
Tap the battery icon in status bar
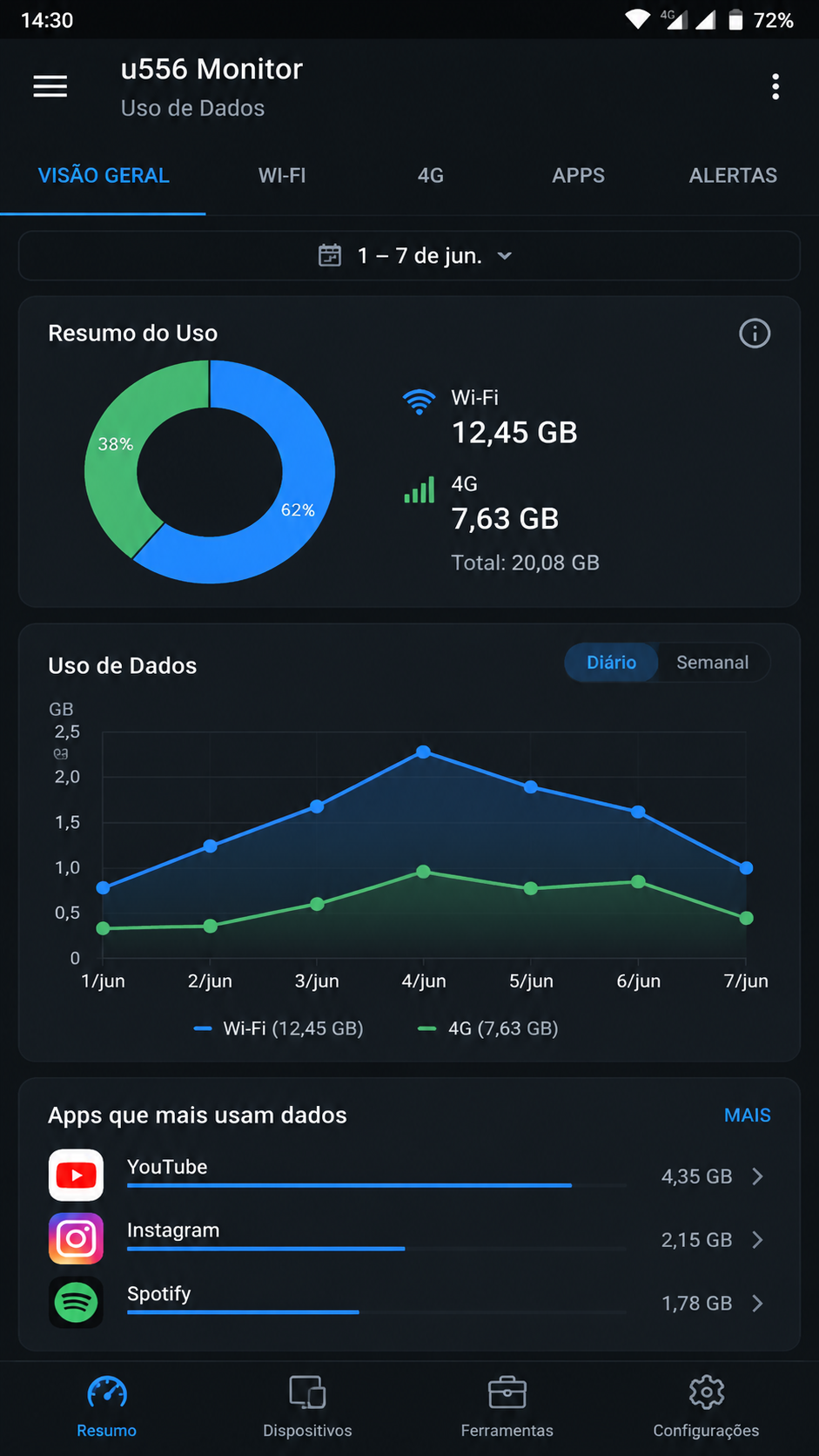(x=735, y=19)
